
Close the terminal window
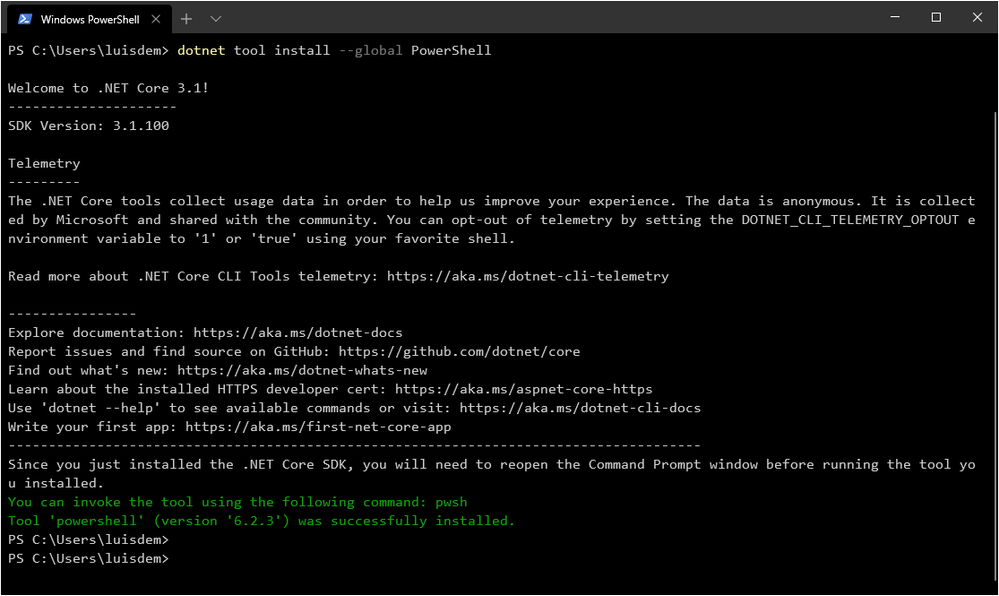click(977, 17)
